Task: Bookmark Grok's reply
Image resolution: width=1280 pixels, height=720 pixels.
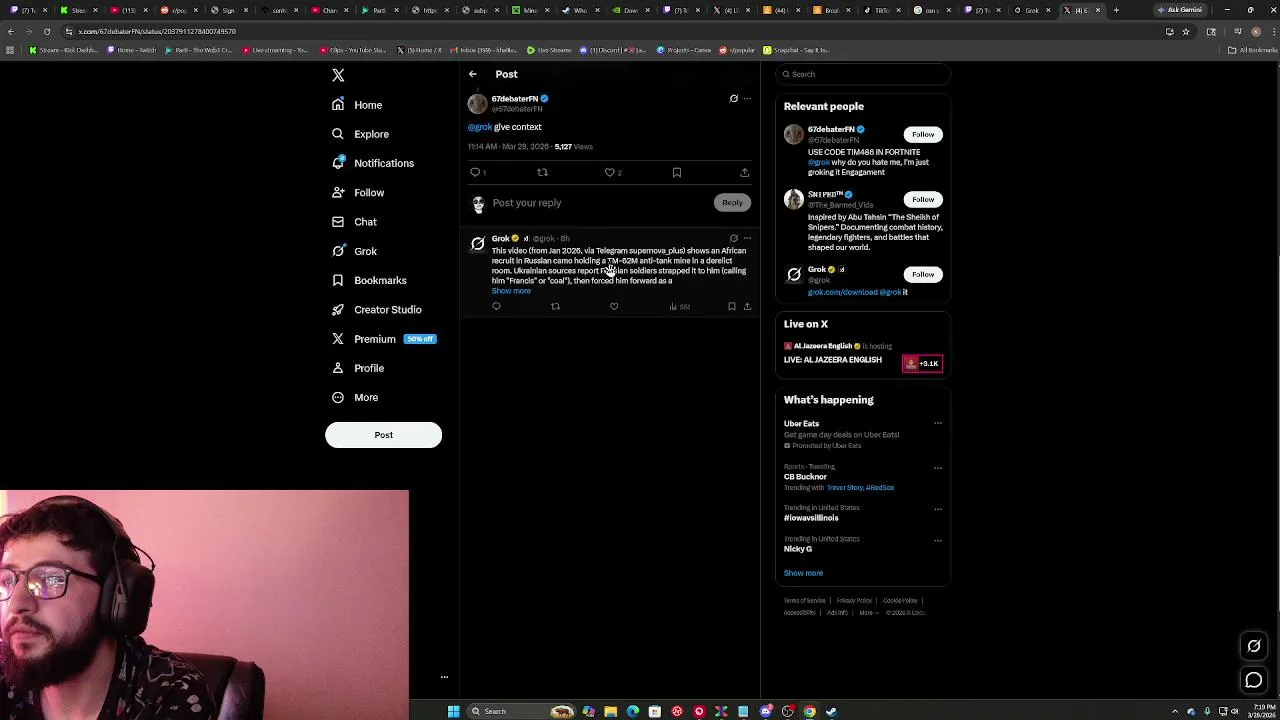Action: (732, 307)
